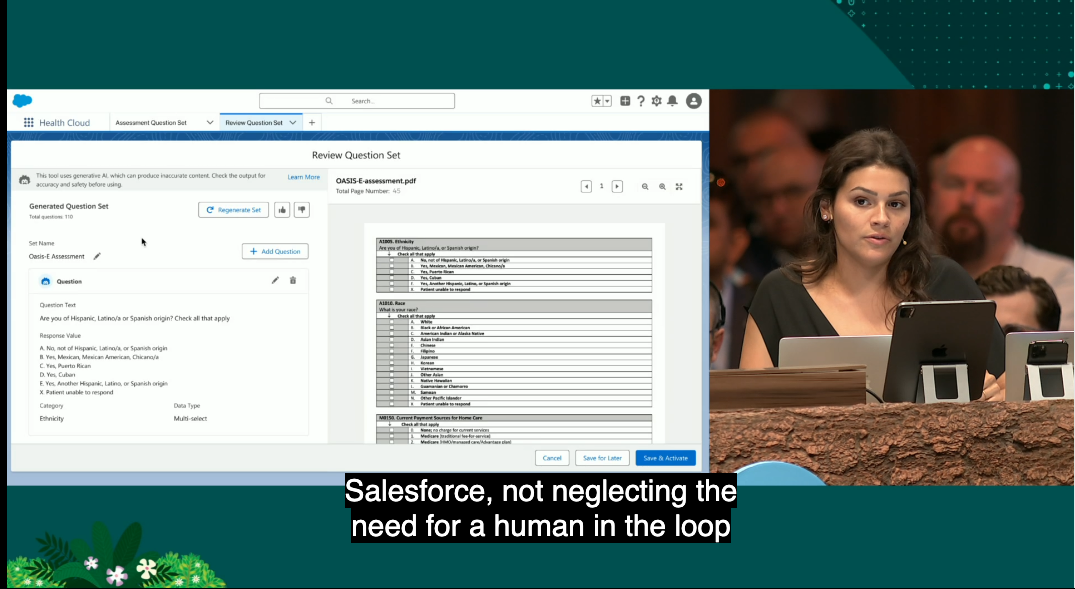Open the Review Question Set tab chevron

[293, 122]
